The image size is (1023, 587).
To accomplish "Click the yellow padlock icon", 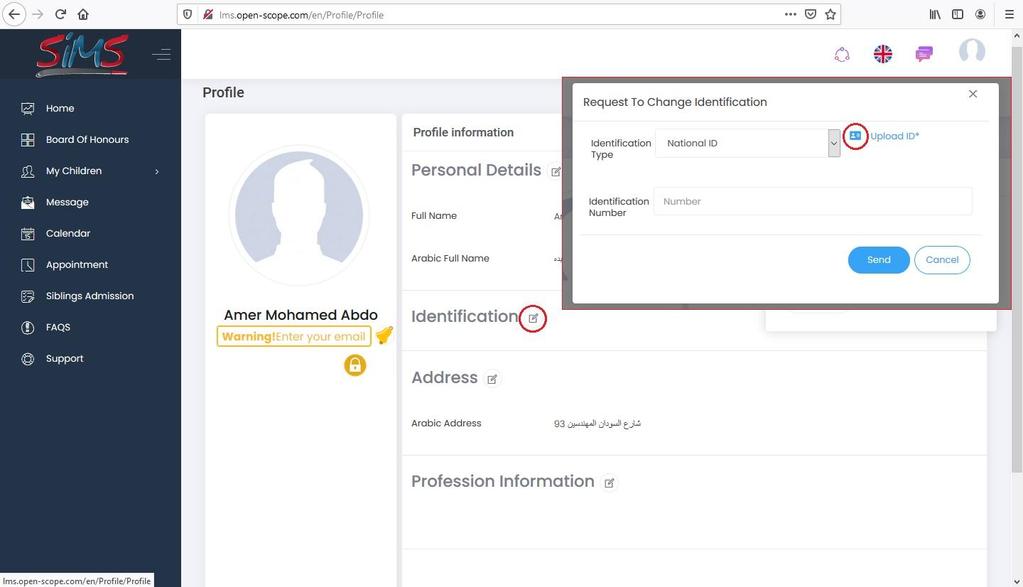I will pos(355,365).
